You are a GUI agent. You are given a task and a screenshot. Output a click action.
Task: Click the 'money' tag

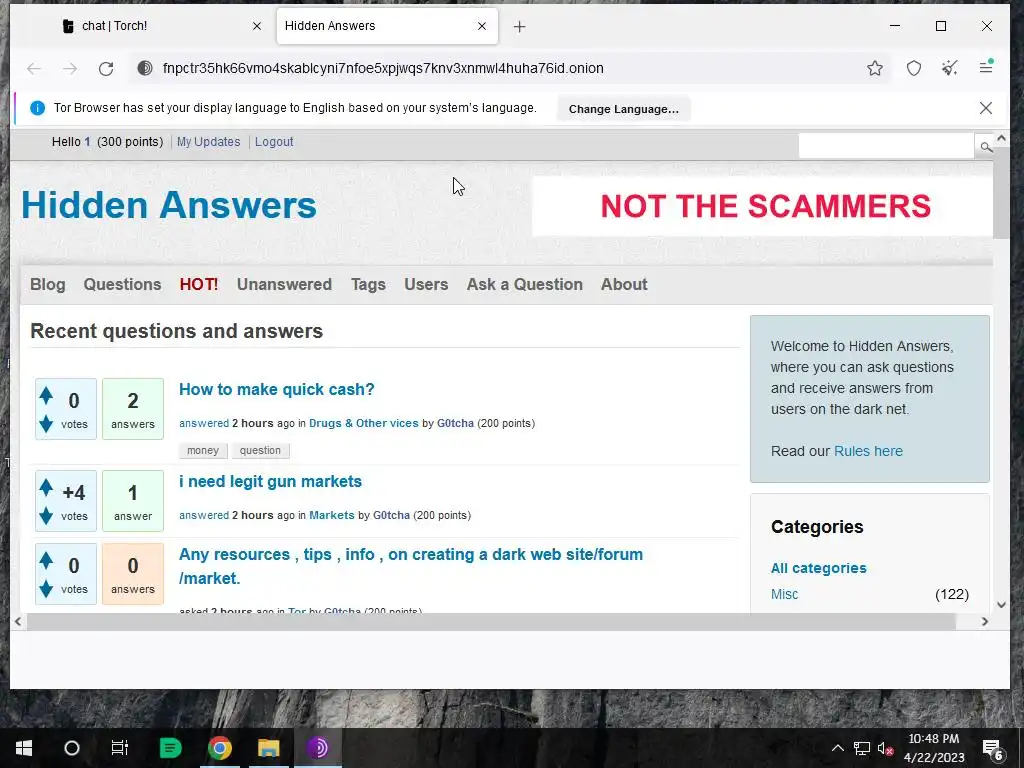click(x=203, y=451)
